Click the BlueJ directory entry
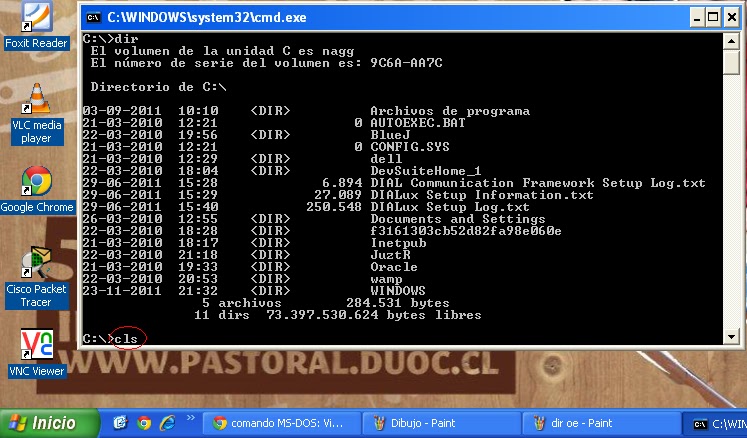 [390, 135]
